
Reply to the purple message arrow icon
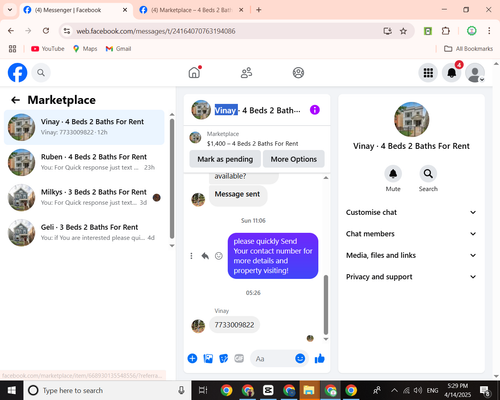[205, 256]
